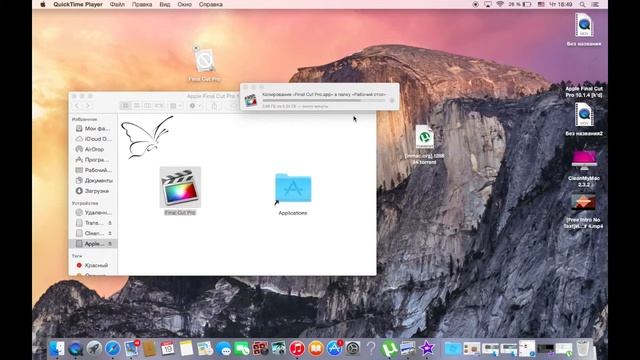Select the CleanMyMac 2.3.2 desktop icon

pos(584,160)
